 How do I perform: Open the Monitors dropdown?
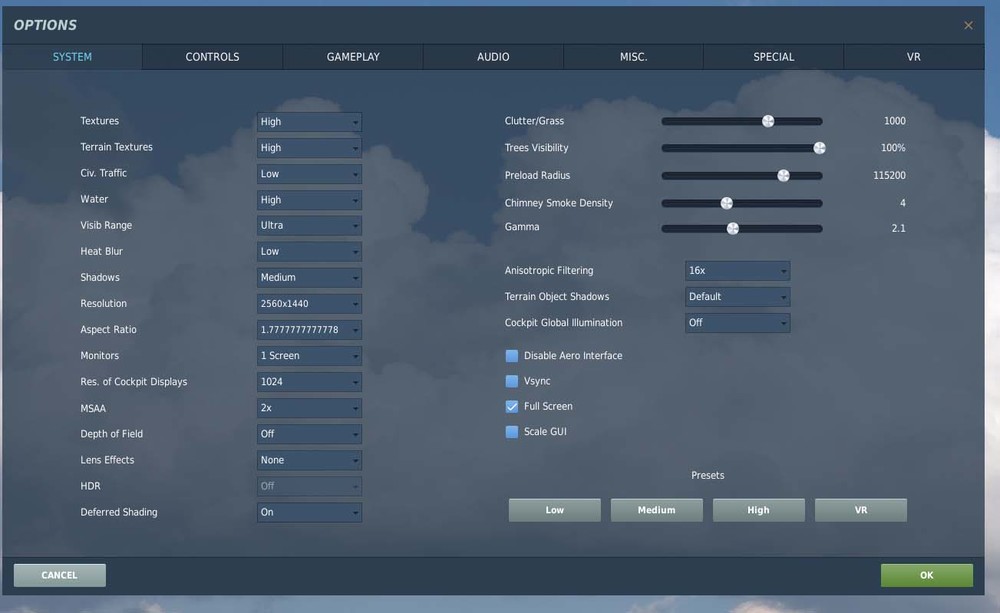pyautogui.click(x=309, y=356)
